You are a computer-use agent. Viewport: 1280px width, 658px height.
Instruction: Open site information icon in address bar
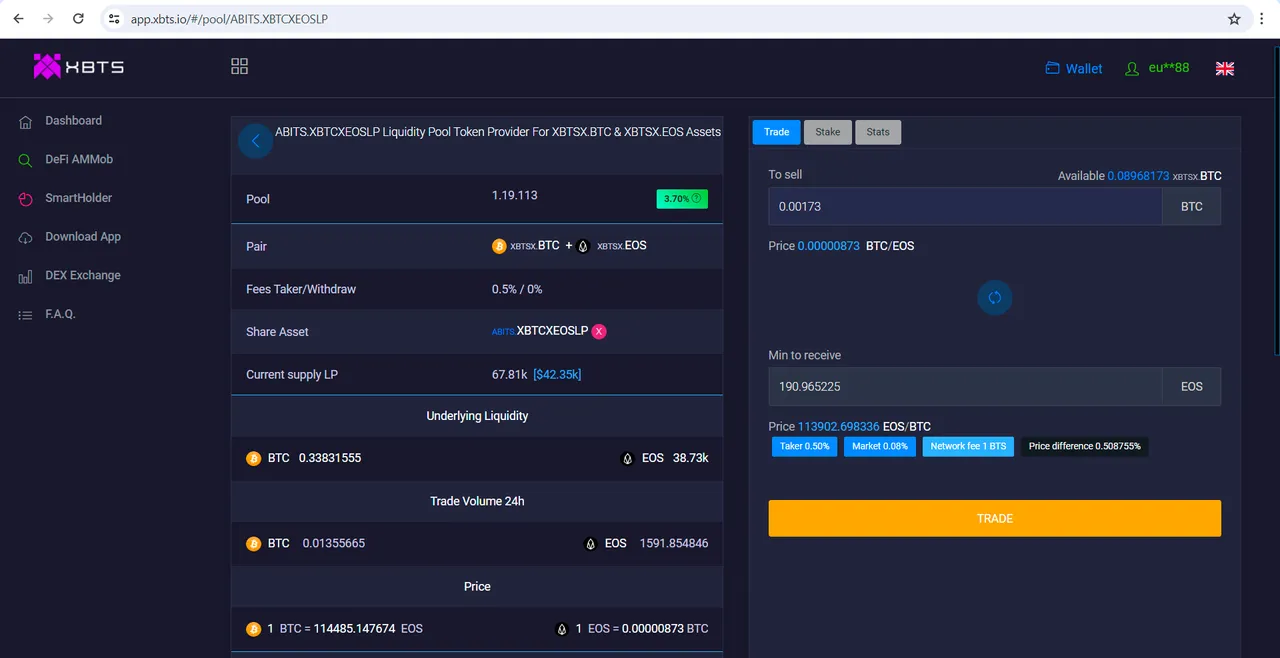pos(114,19)
